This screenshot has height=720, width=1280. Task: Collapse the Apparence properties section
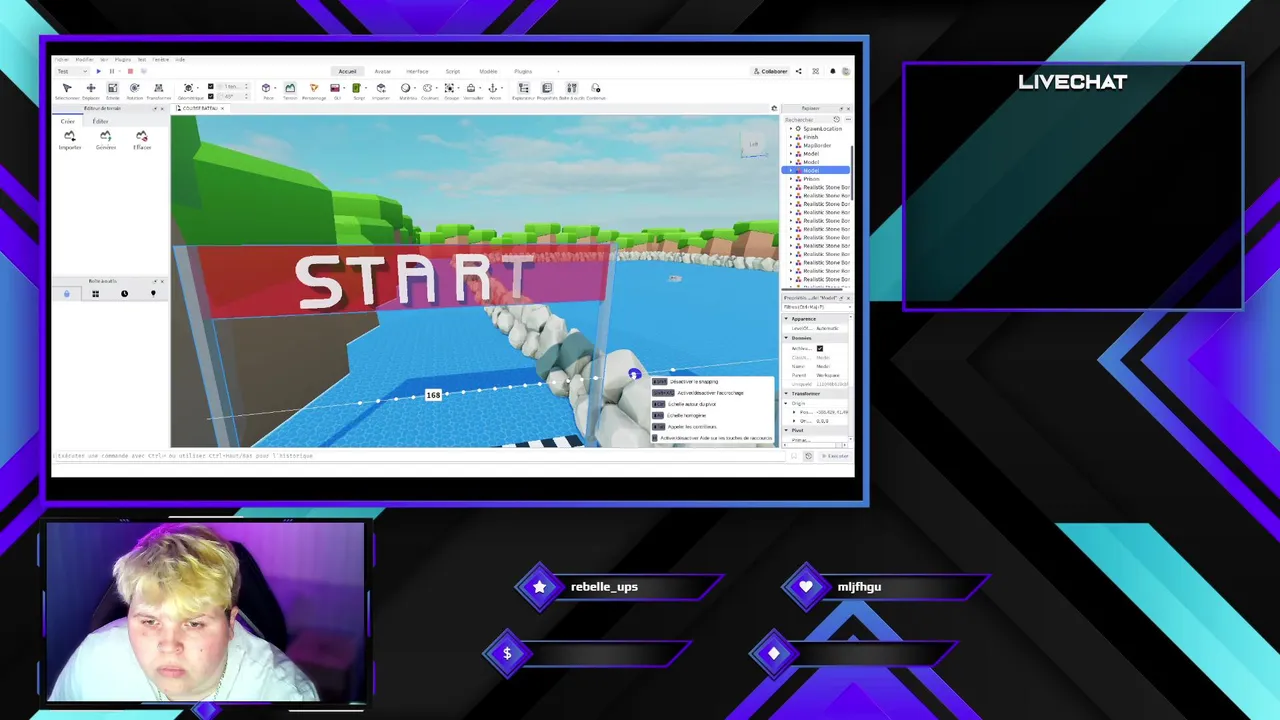(x=786, y=319)
